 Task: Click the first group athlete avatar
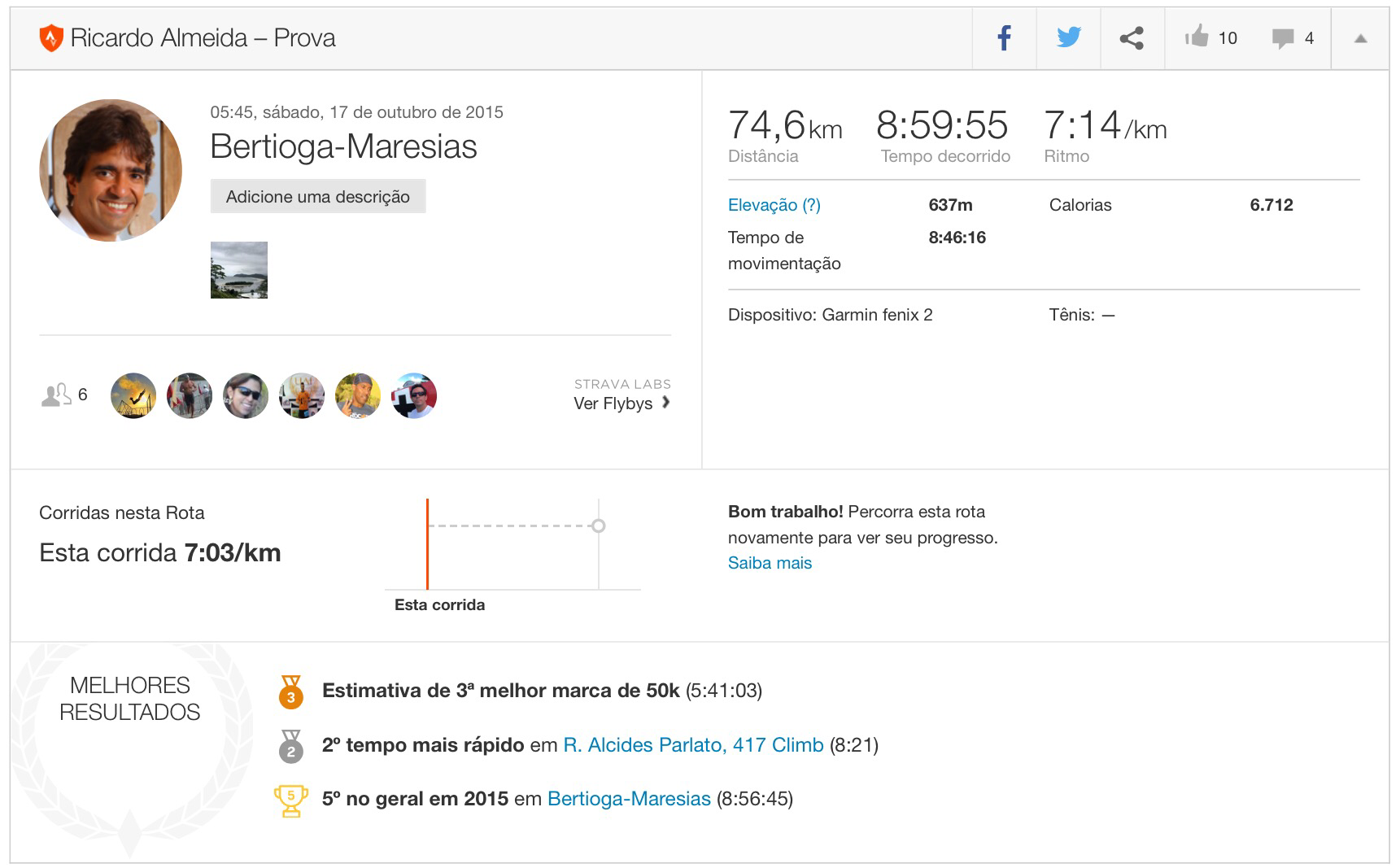click(133, 396)
